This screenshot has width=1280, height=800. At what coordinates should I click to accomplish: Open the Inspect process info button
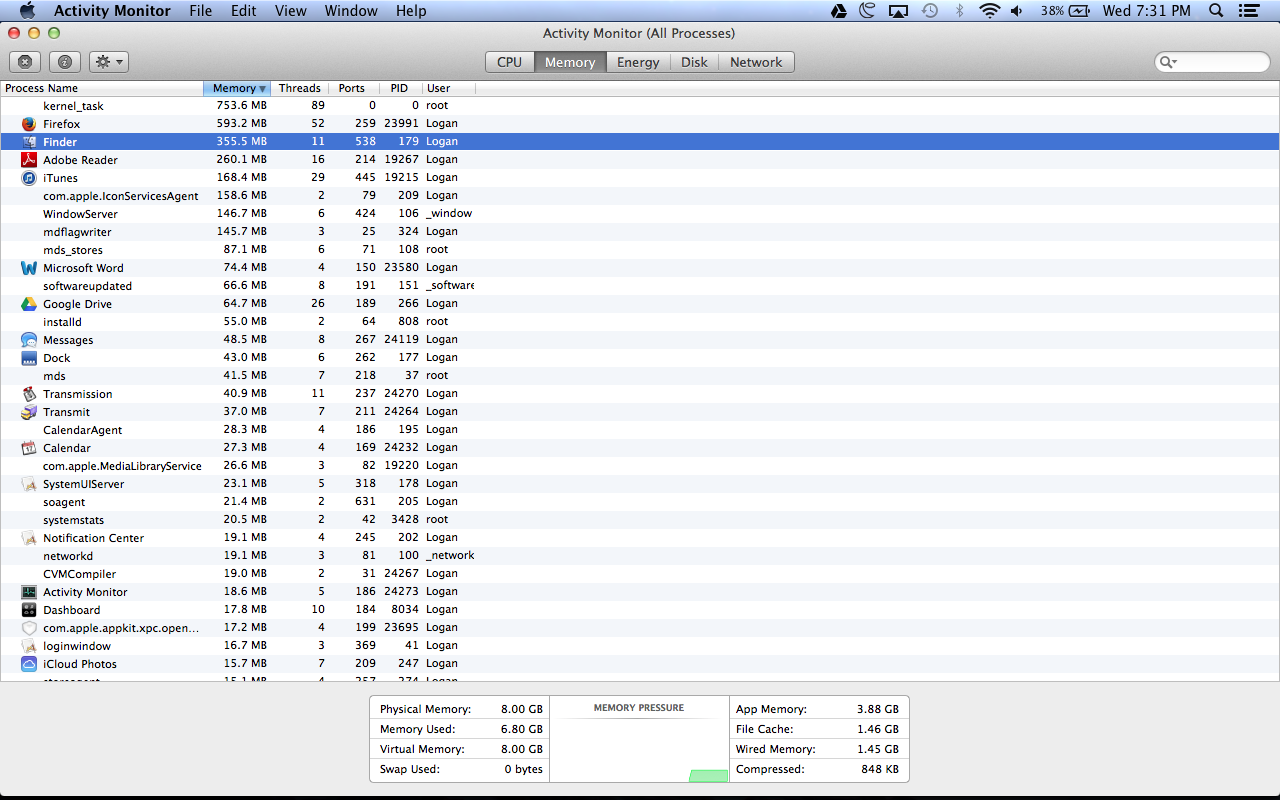pyautogui.click(x=65, y=62)
